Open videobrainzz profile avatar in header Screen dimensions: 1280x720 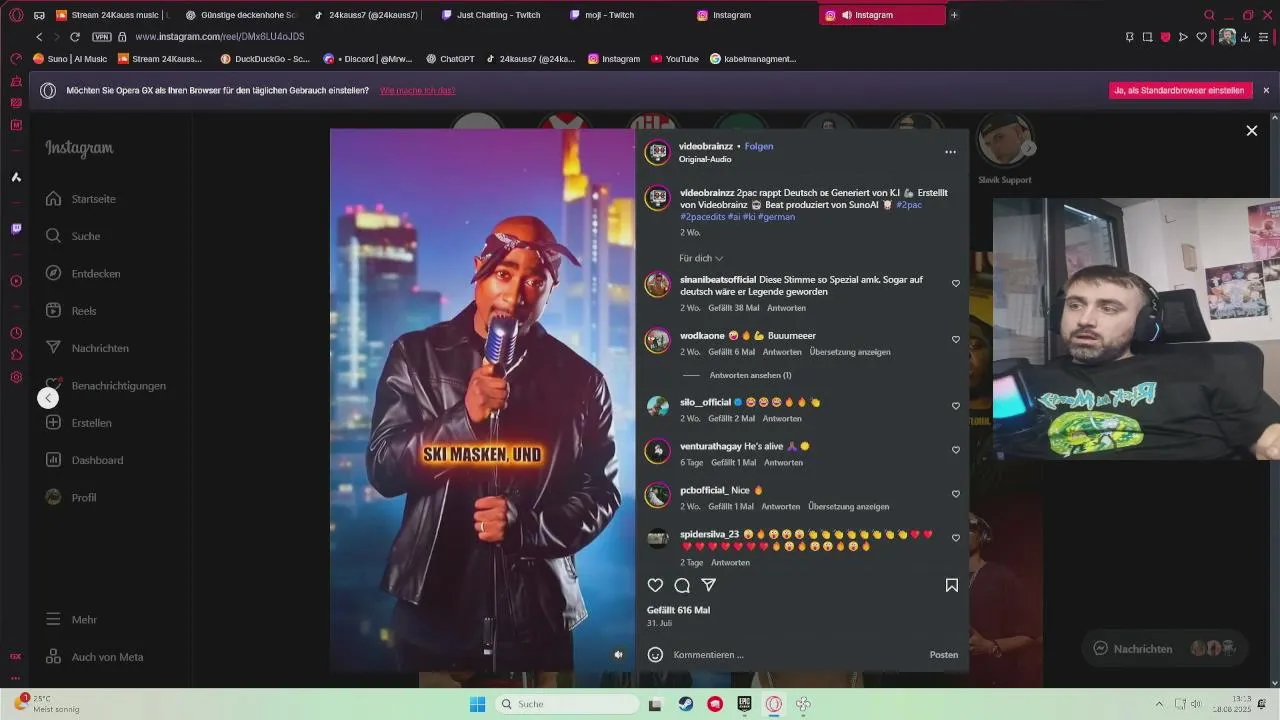coord(657,152)
